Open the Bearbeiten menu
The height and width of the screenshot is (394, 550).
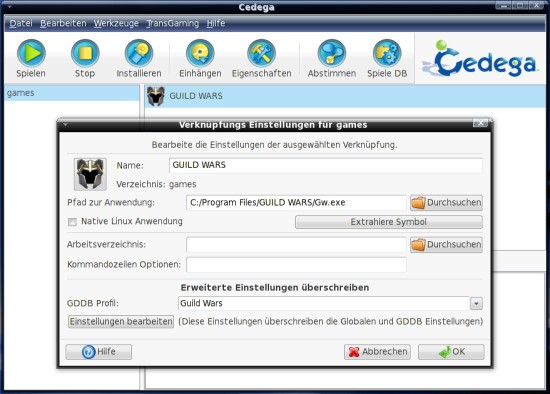pos(63,24)
